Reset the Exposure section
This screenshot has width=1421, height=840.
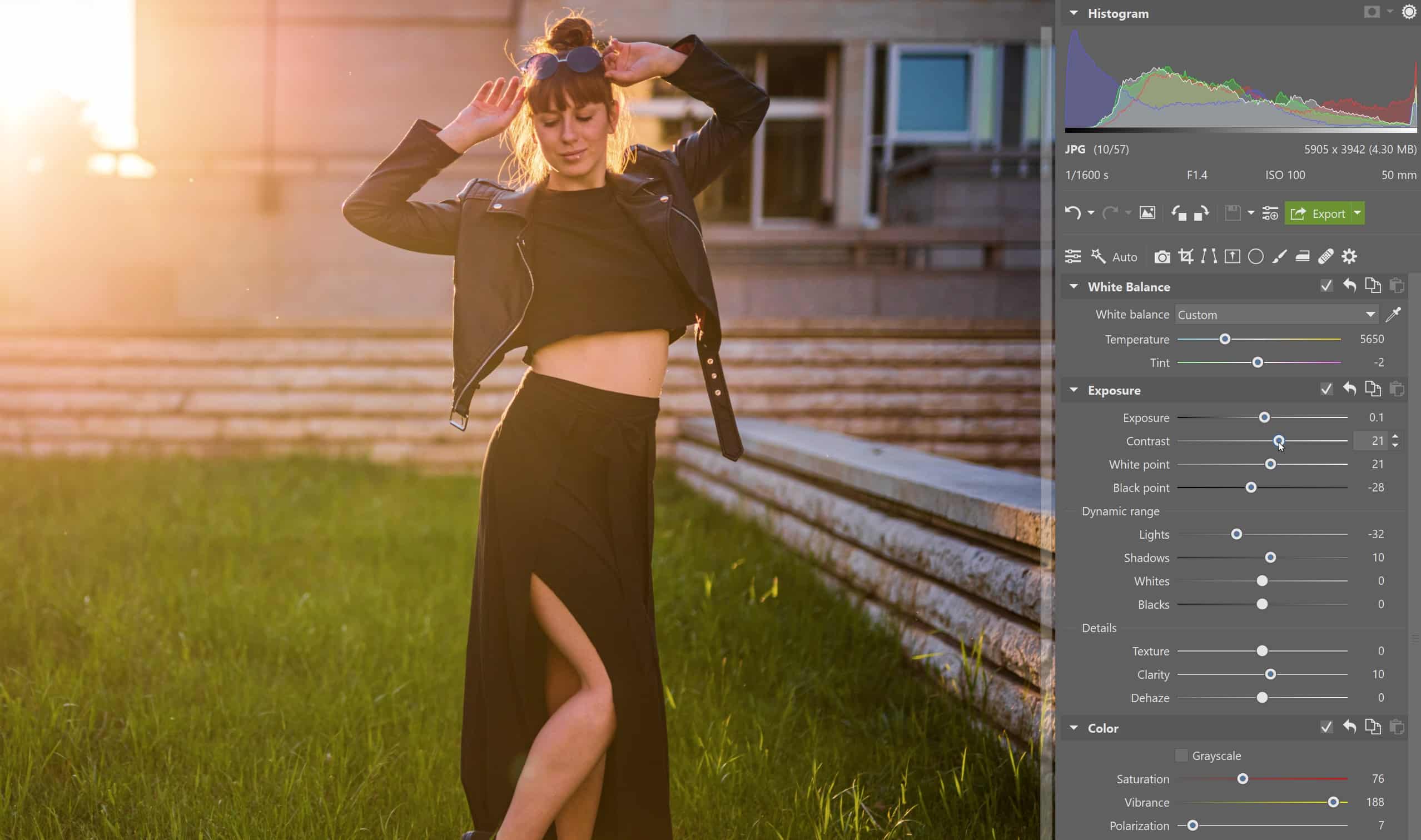1349,390
